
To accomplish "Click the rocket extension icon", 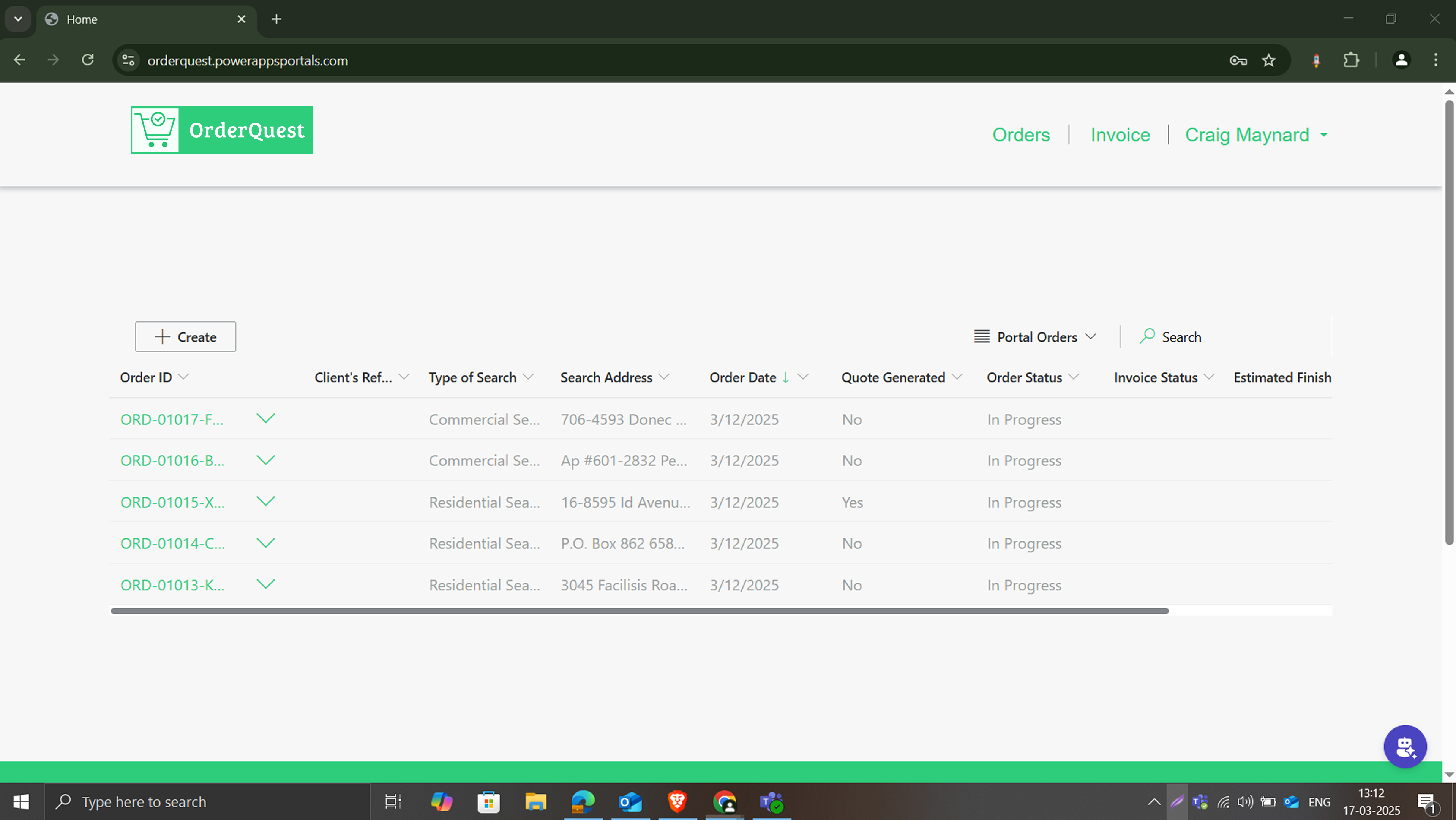I will [x=1316, y=60].
